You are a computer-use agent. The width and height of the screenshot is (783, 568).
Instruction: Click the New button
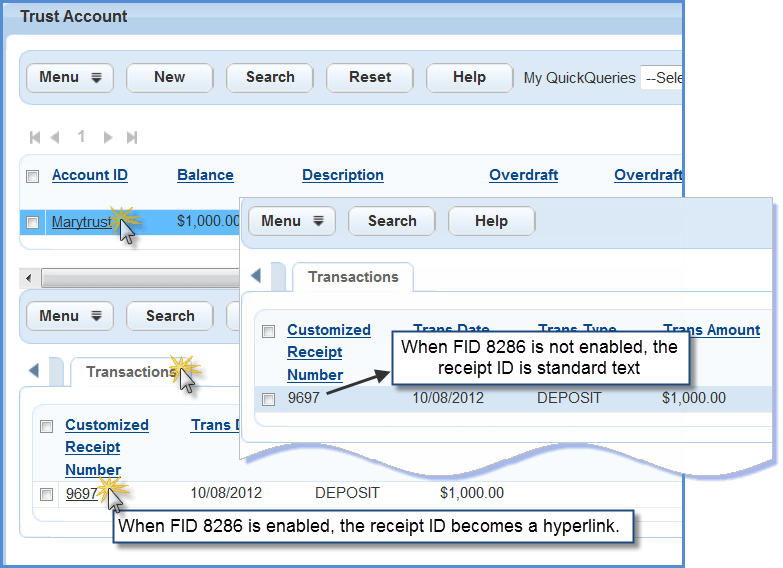169,78
